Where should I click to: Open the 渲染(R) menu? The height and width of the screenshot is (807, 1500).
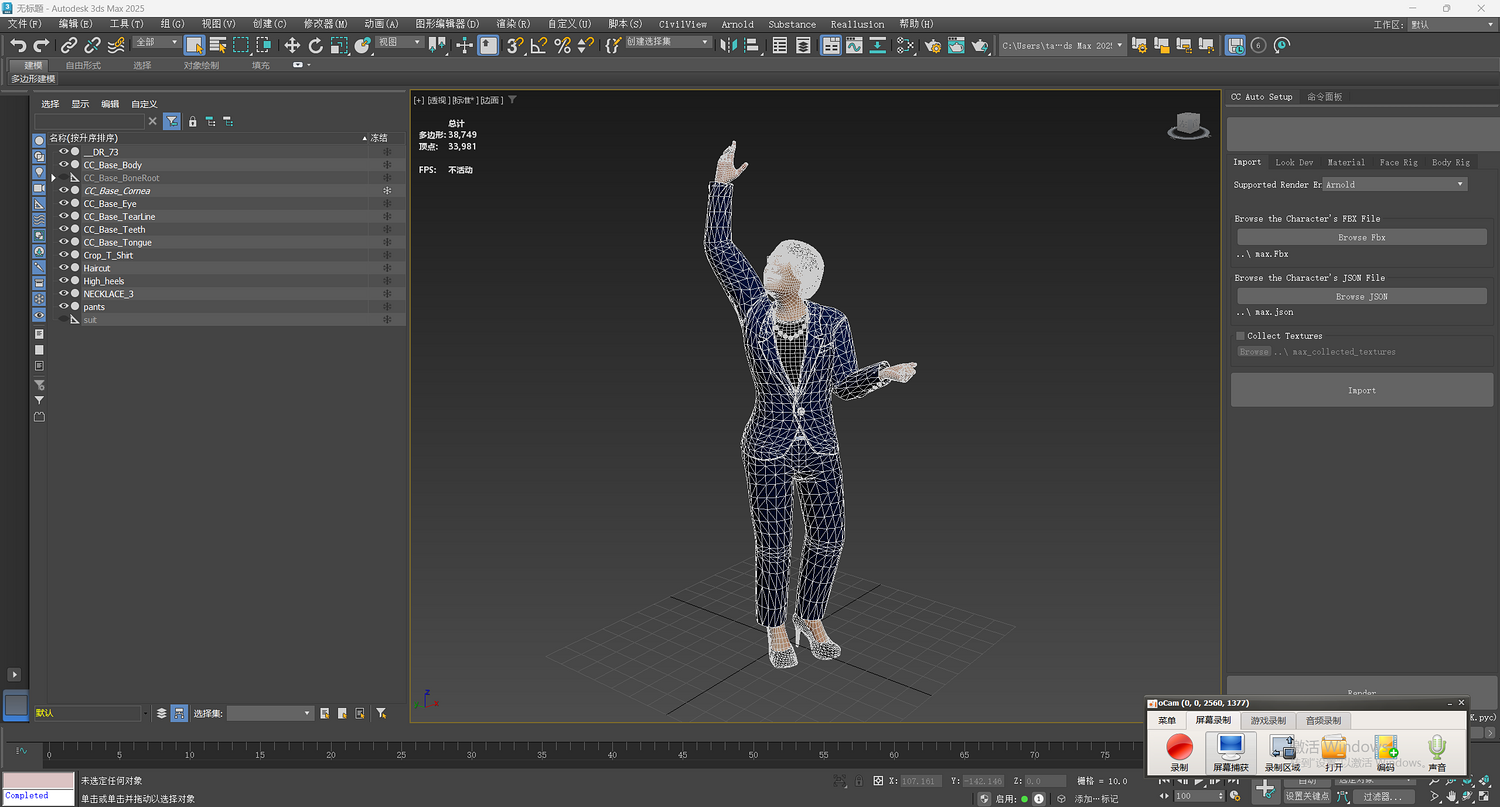pyautogui.click(x=513, y=24)
